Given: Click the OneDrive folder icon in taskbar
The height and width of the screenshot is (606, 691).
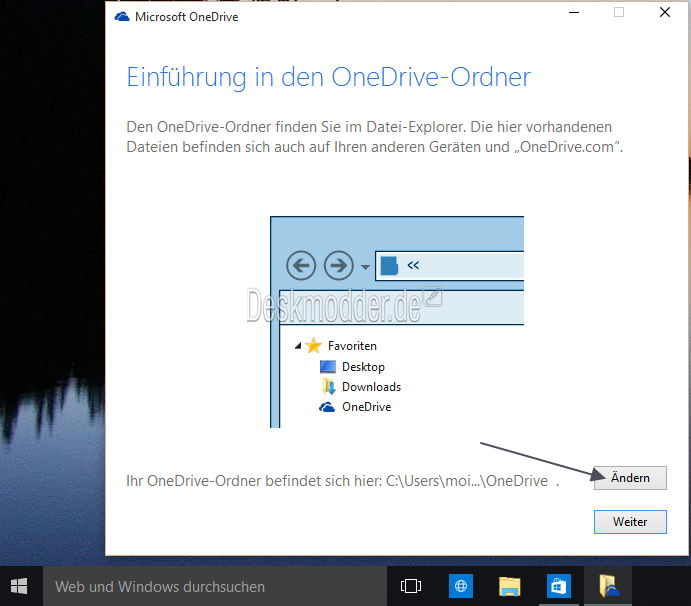Looking at the screenshot, I should (x=609, y=586).
